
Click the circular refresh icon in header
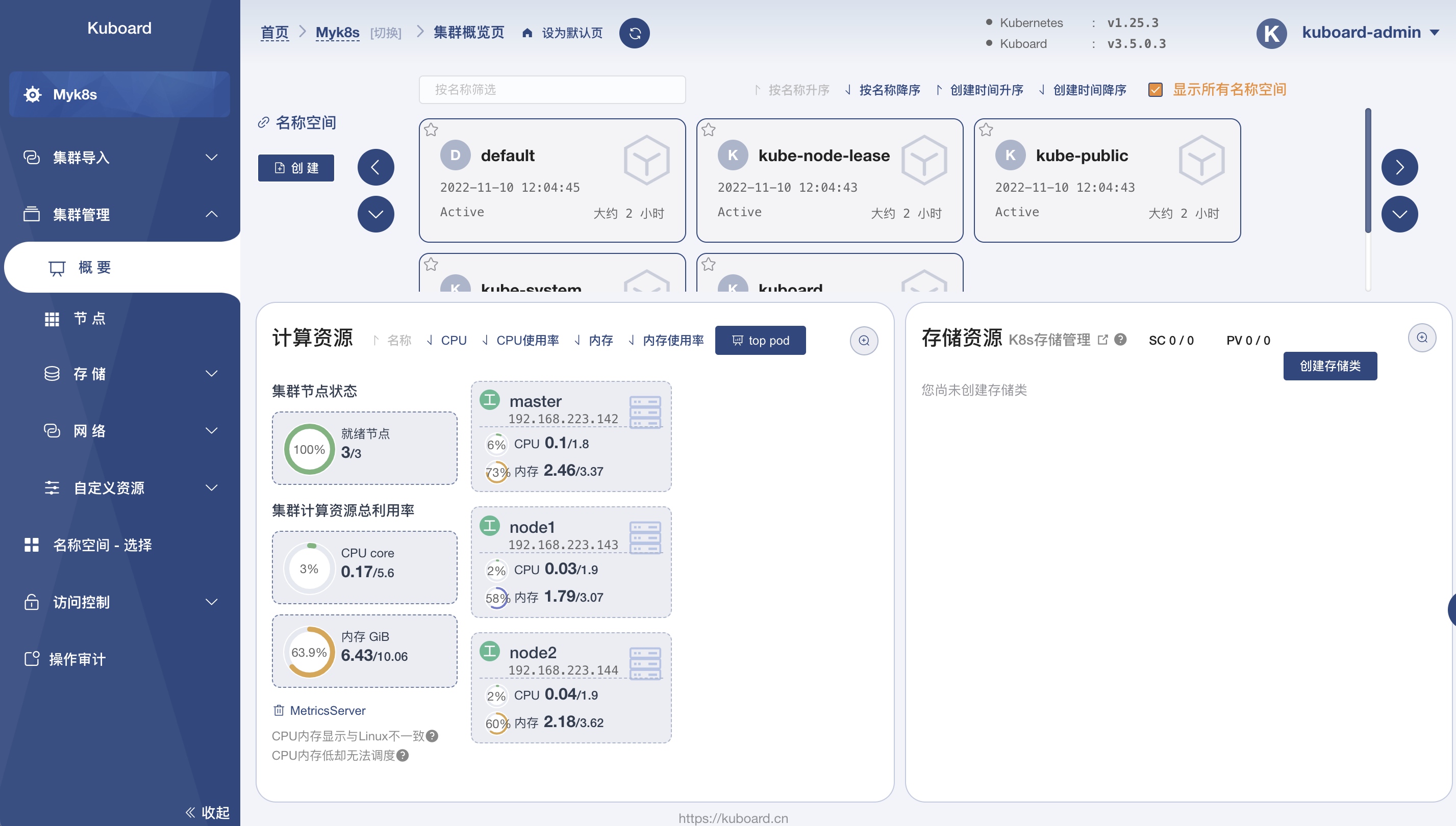[634, 33]
